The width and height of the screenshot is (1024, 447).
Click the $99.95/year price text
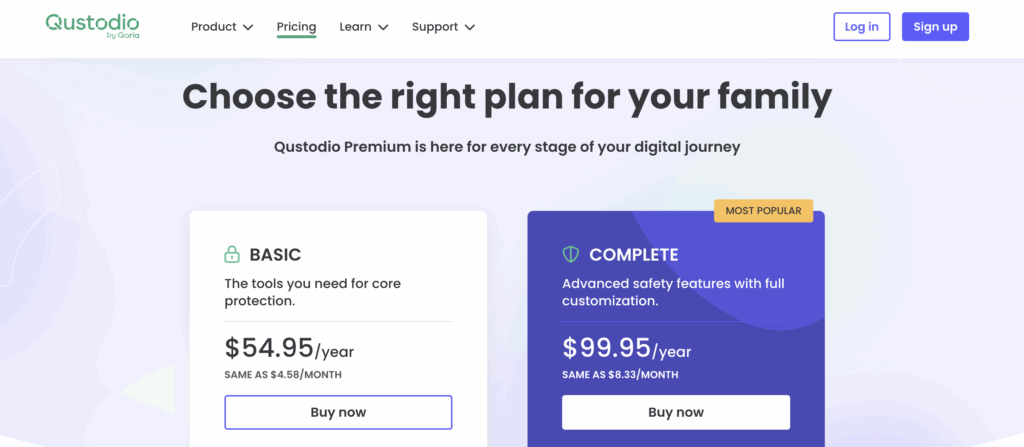tap(626, 348)
